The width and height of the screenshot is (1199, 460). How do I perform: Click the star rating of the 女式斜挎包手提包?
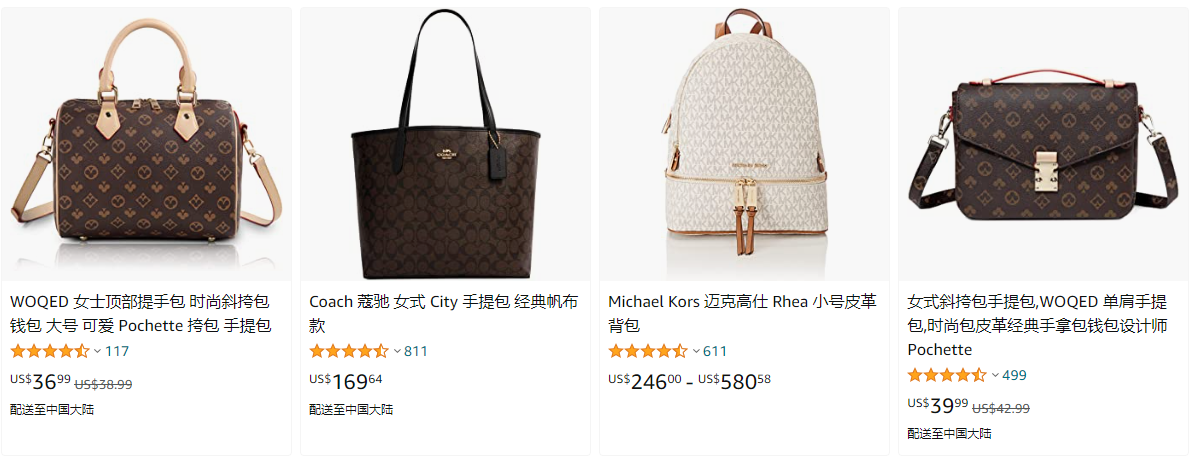coord(947,375)
